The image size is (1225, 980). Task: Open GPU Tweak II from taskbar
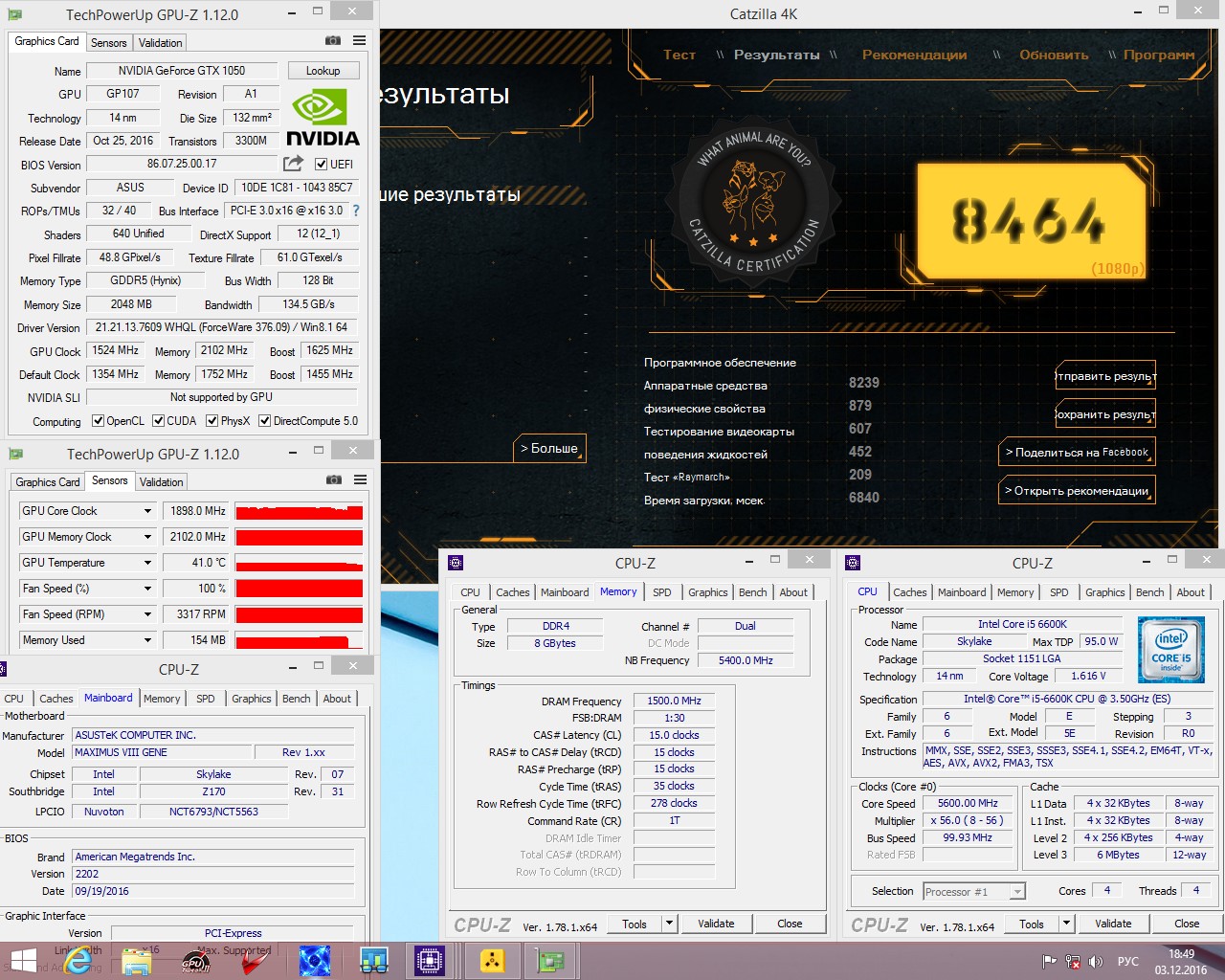point(196,961)
